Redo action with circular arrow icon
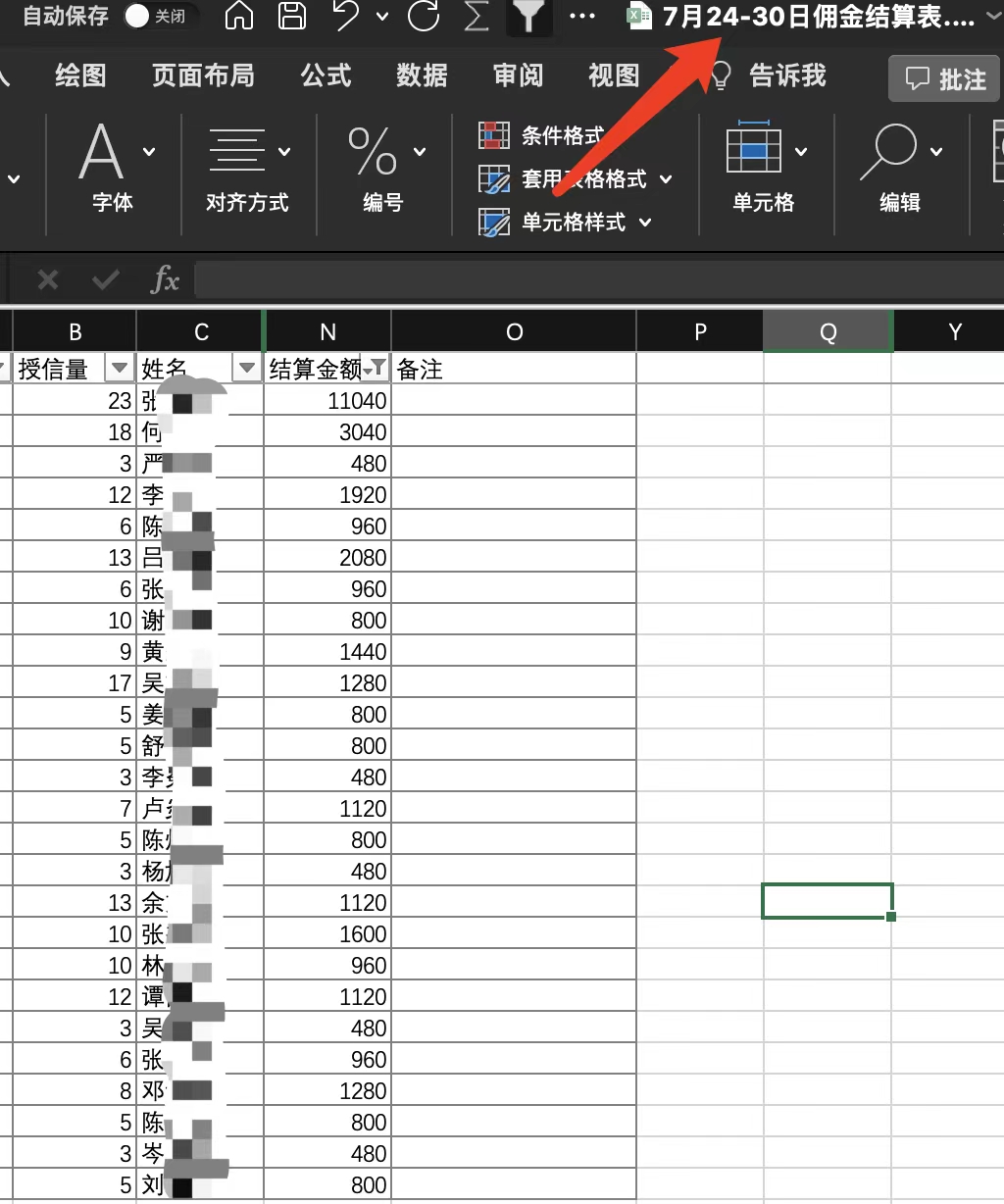 point(424,16)
